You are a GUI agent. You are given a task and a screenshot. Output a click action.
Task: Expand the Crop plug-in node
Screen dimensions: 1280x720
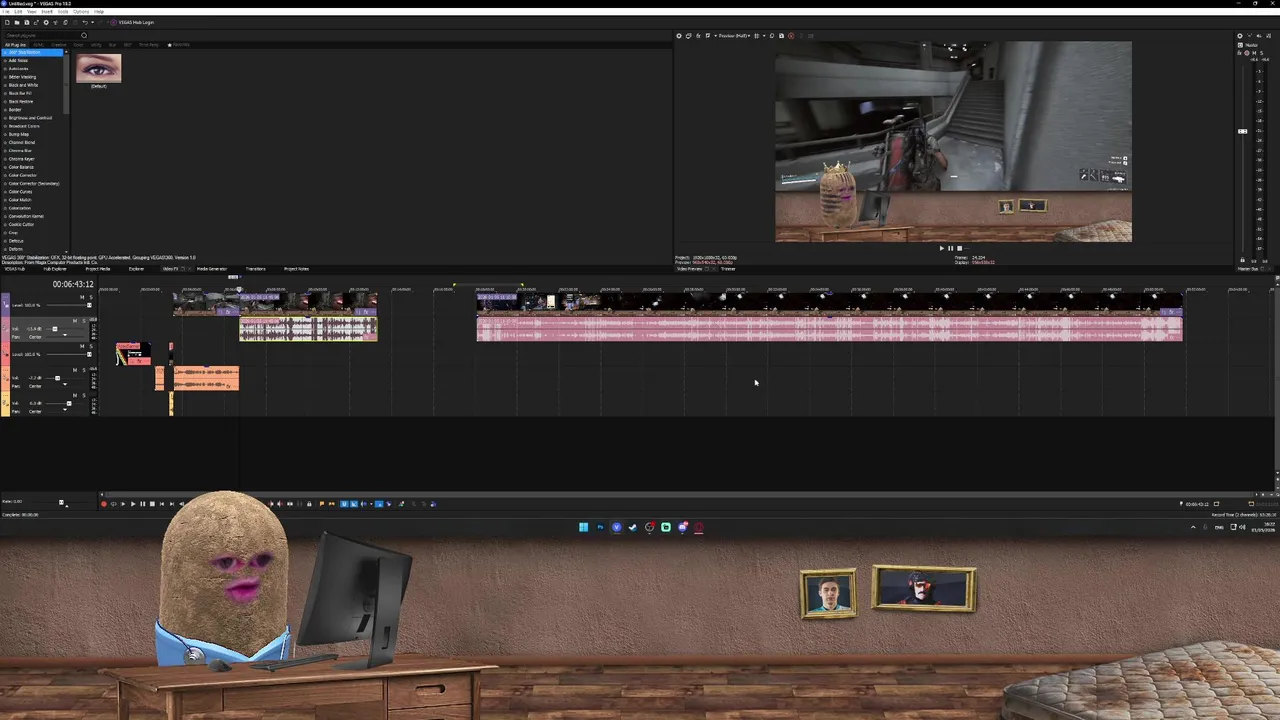pos(5,232)
